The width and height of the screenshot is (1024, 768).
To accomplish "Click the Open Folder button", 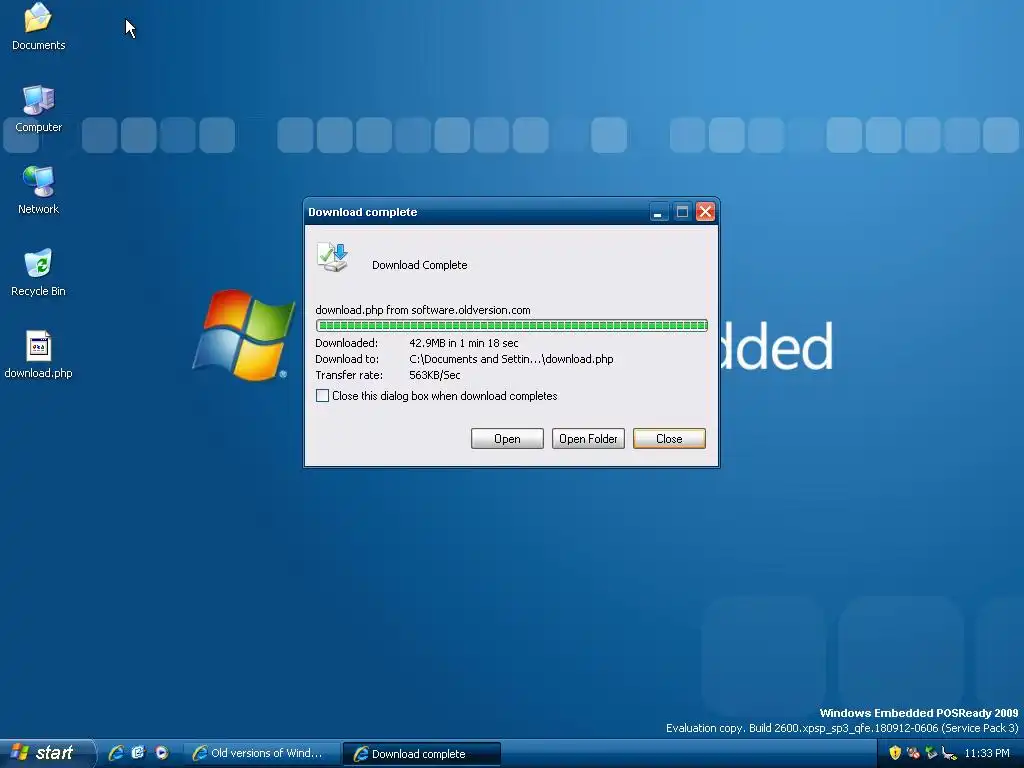I will (x=588, y=439).
